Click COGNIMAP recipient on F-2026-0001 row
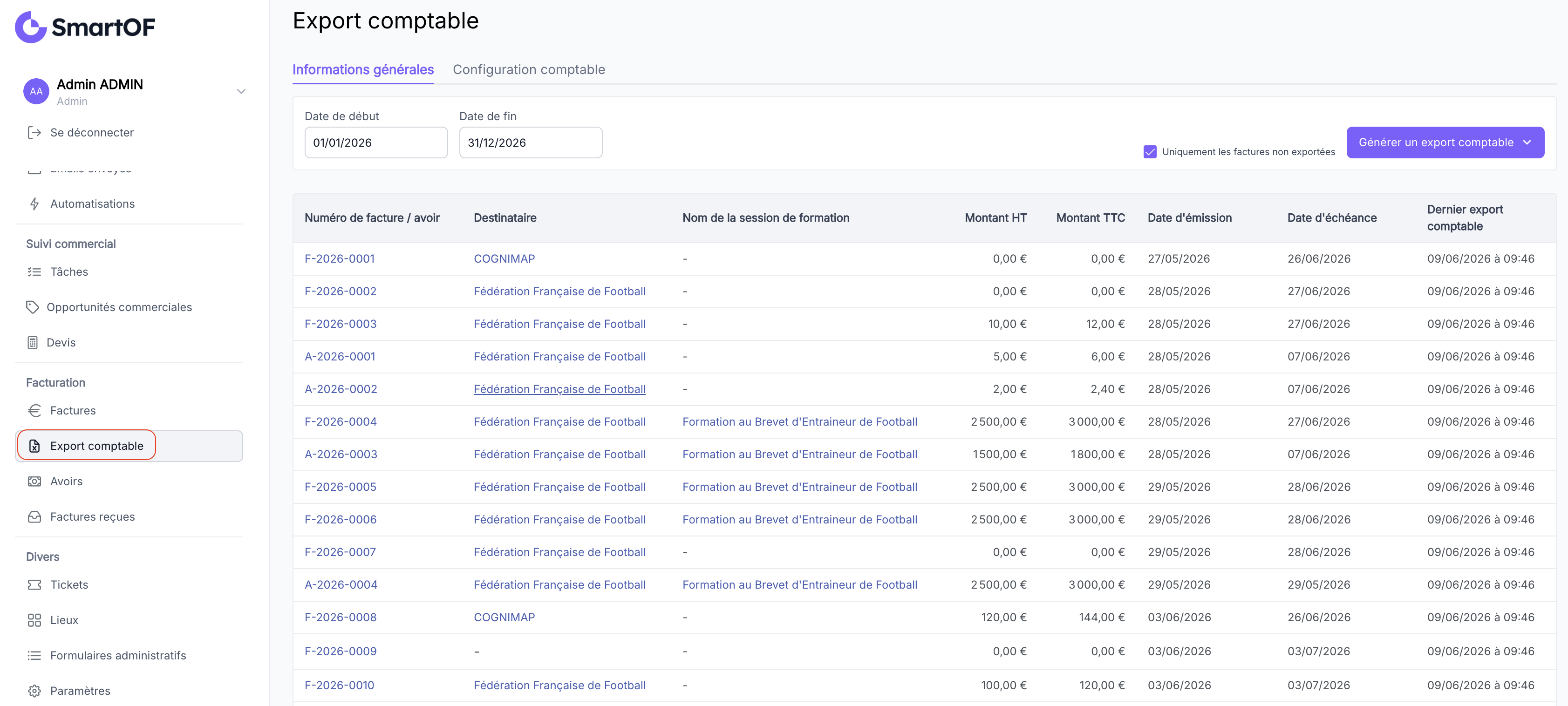 (504, 258)
